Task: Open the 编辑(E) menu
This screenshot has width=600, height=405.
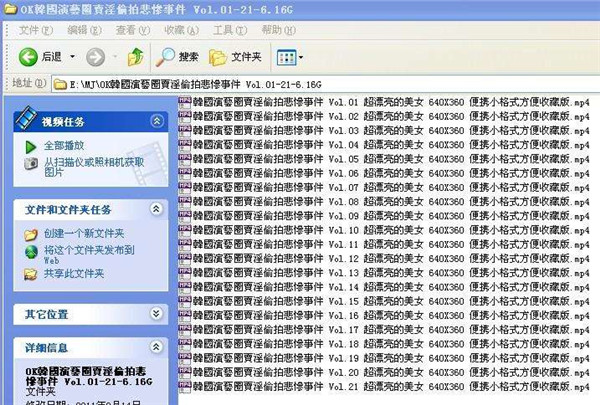Action: [84, 30]
